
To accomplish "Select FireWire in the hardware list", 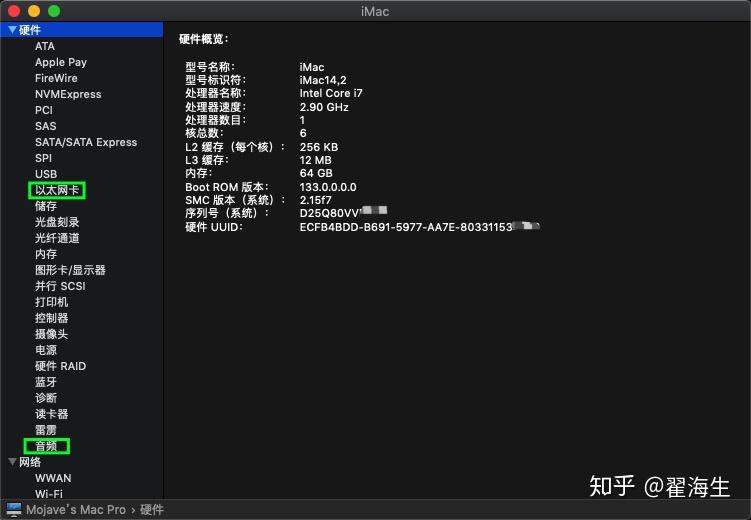I will 56,78.
